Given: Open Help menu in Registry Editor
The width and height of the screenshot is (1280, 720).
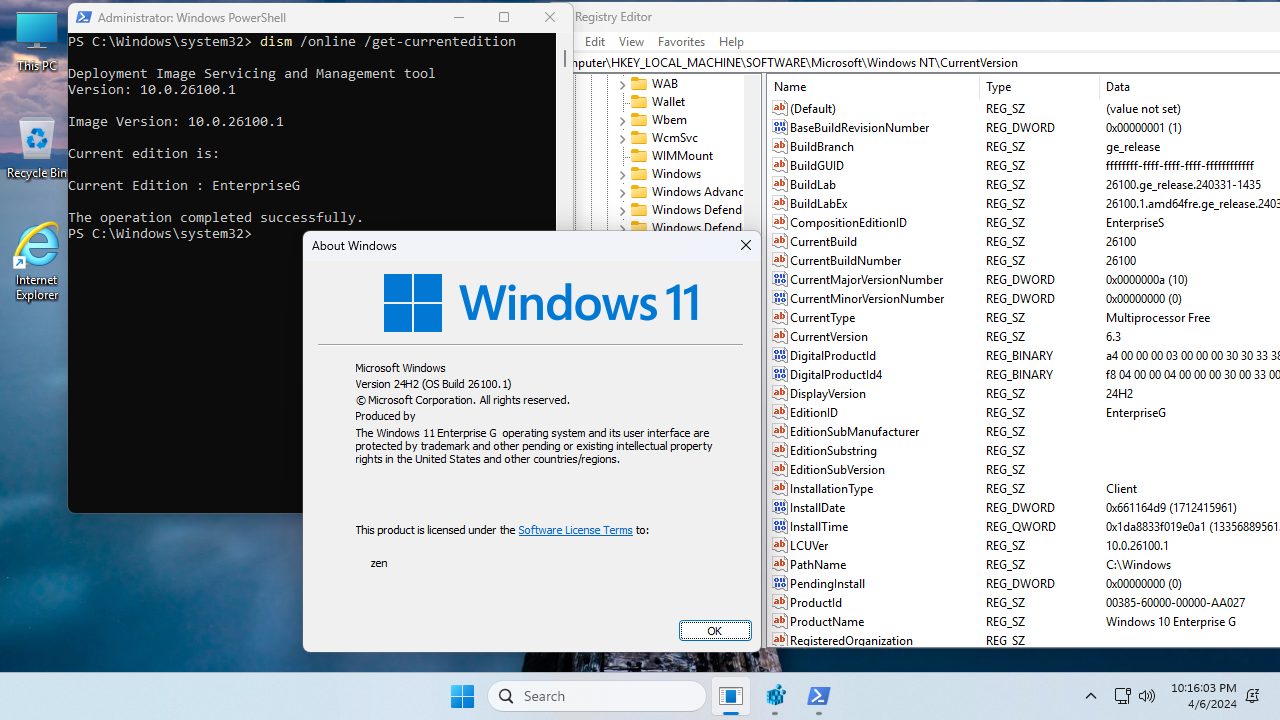Looking at the screenshot, I should coord(731,42).
